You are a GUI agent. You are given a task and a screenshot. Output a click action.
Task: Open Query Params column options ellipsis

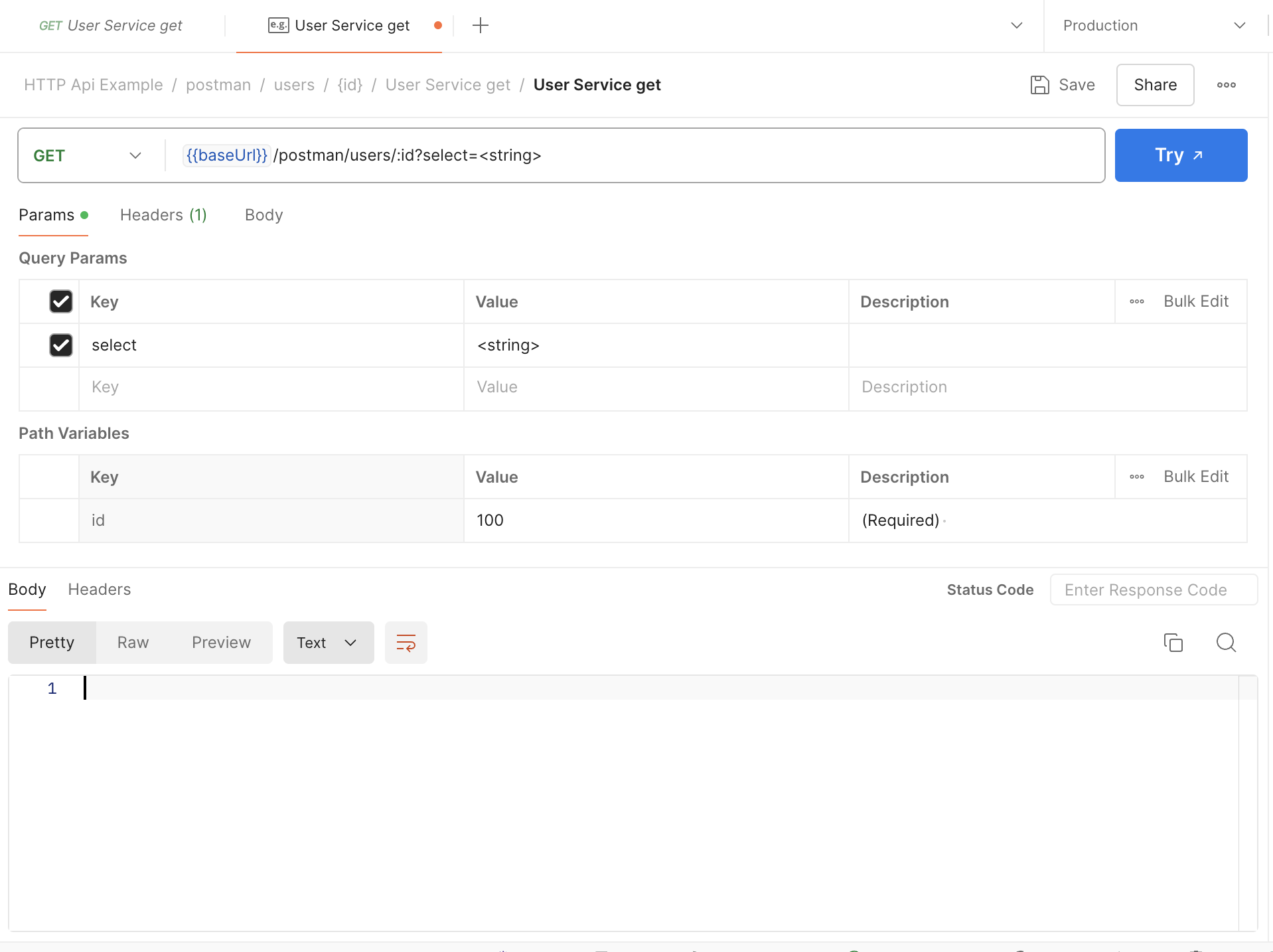[1136, 301]
